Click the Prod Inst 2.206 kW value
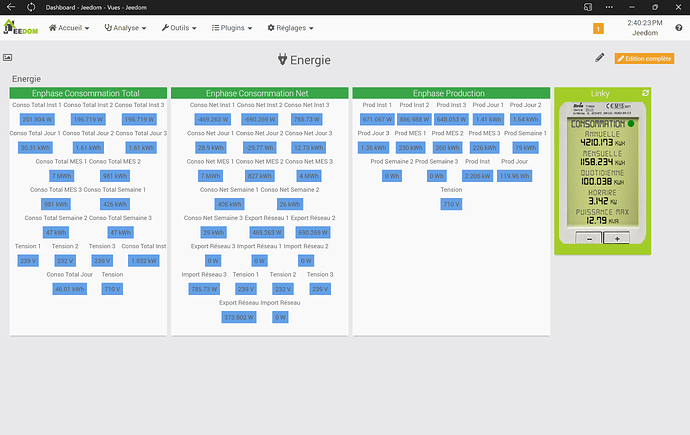The image size is (690, 435). pyautogui.click(x=477, y=175)
